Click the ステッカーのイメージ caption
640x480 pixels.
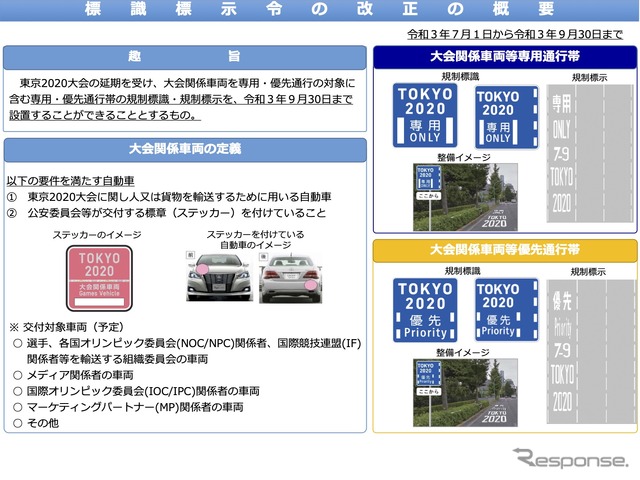(x=97, y=235)
